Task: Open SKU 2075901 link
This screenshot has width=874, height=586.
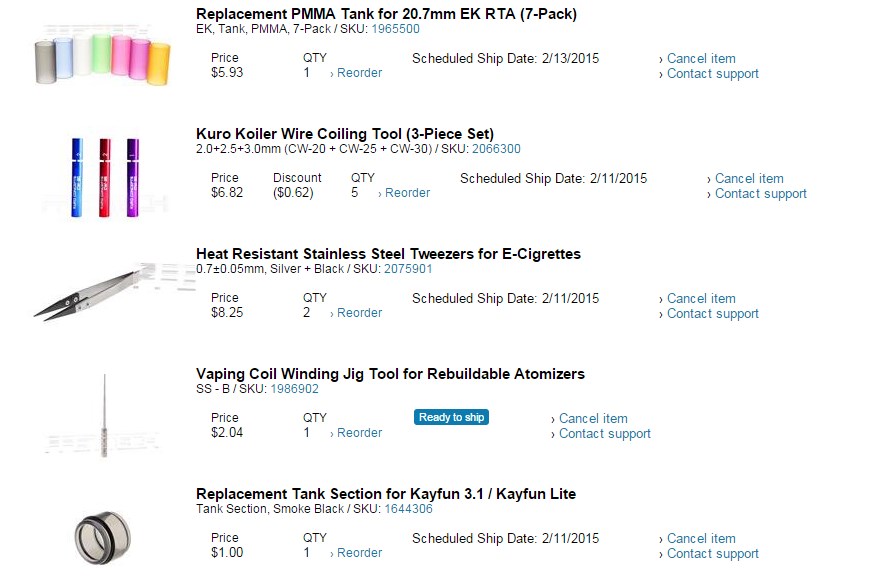Action: point(408,269)
